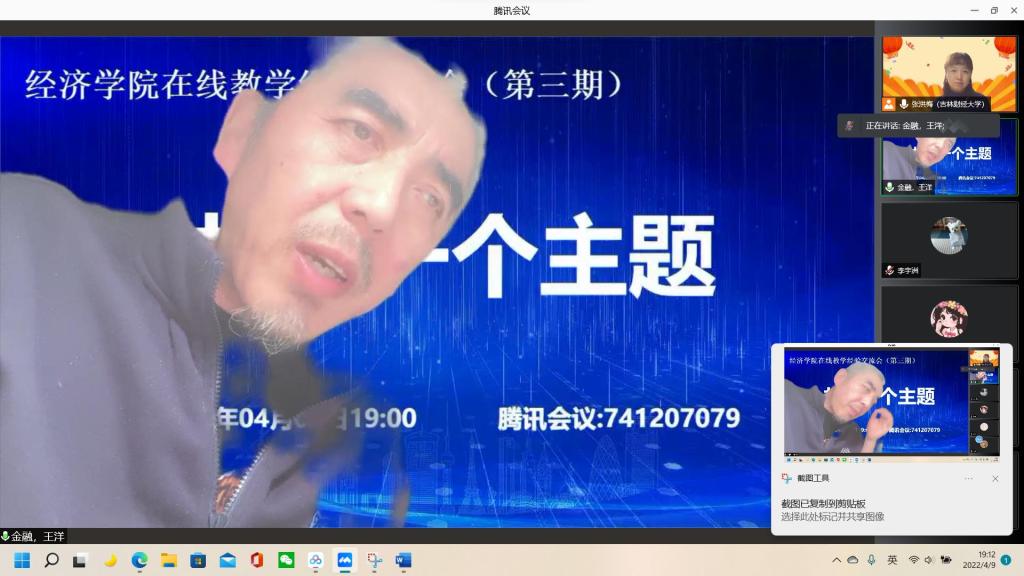Open Snipping Tool from the taskbar

click(374, 560)
